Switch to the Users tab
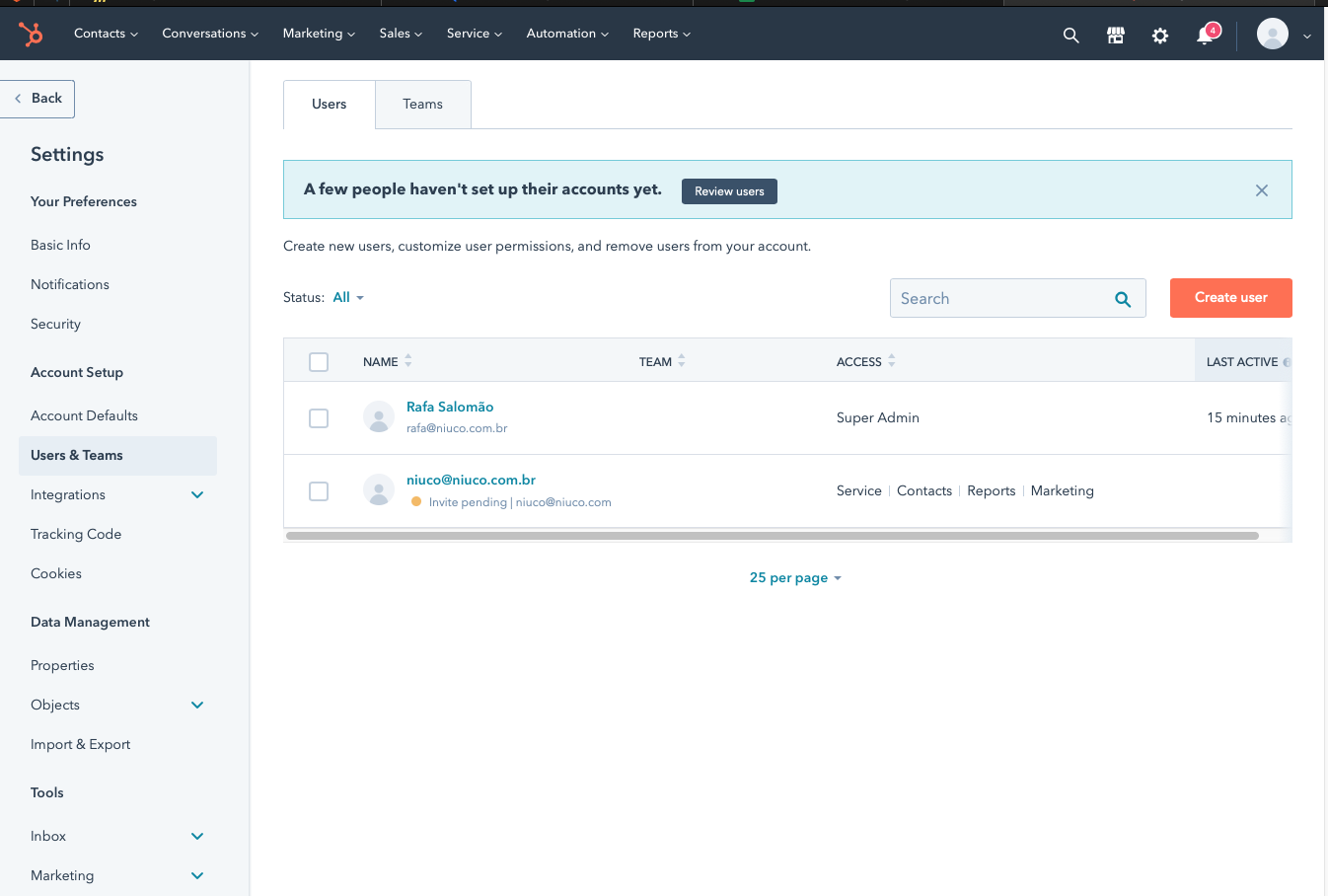The image size is (1328, 896). point(330,105)
